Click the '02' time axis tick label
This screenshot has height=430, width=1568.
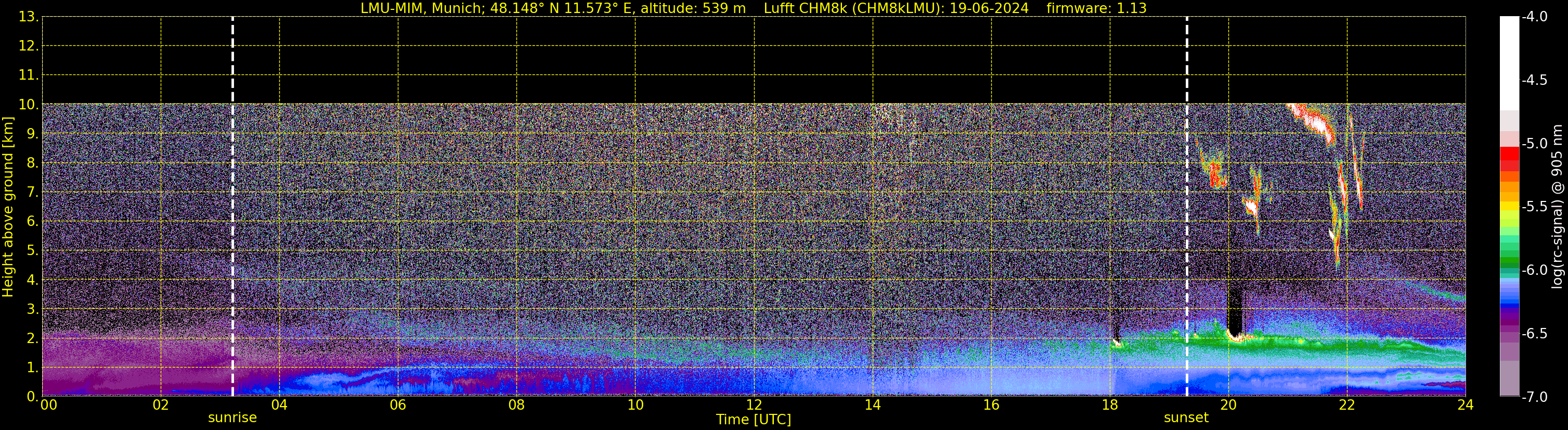[x=161, y=405]
